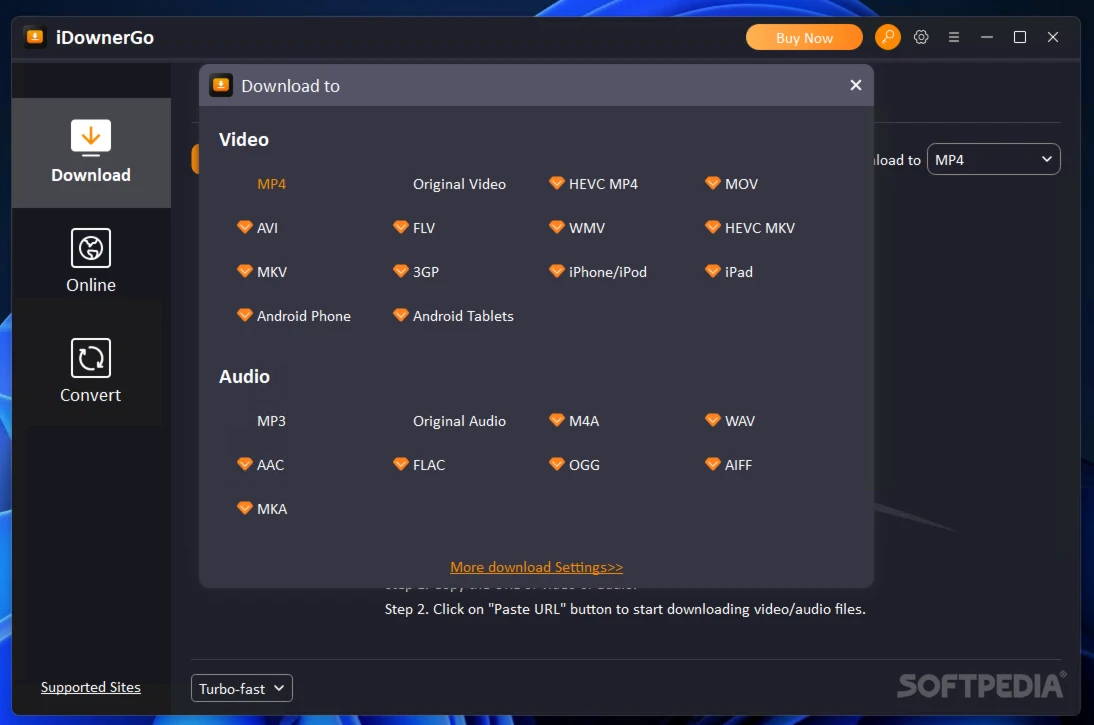Select MP4 video format option
Screen dimensions: 1094x725
pyautogui.click(x=271, y=184)
